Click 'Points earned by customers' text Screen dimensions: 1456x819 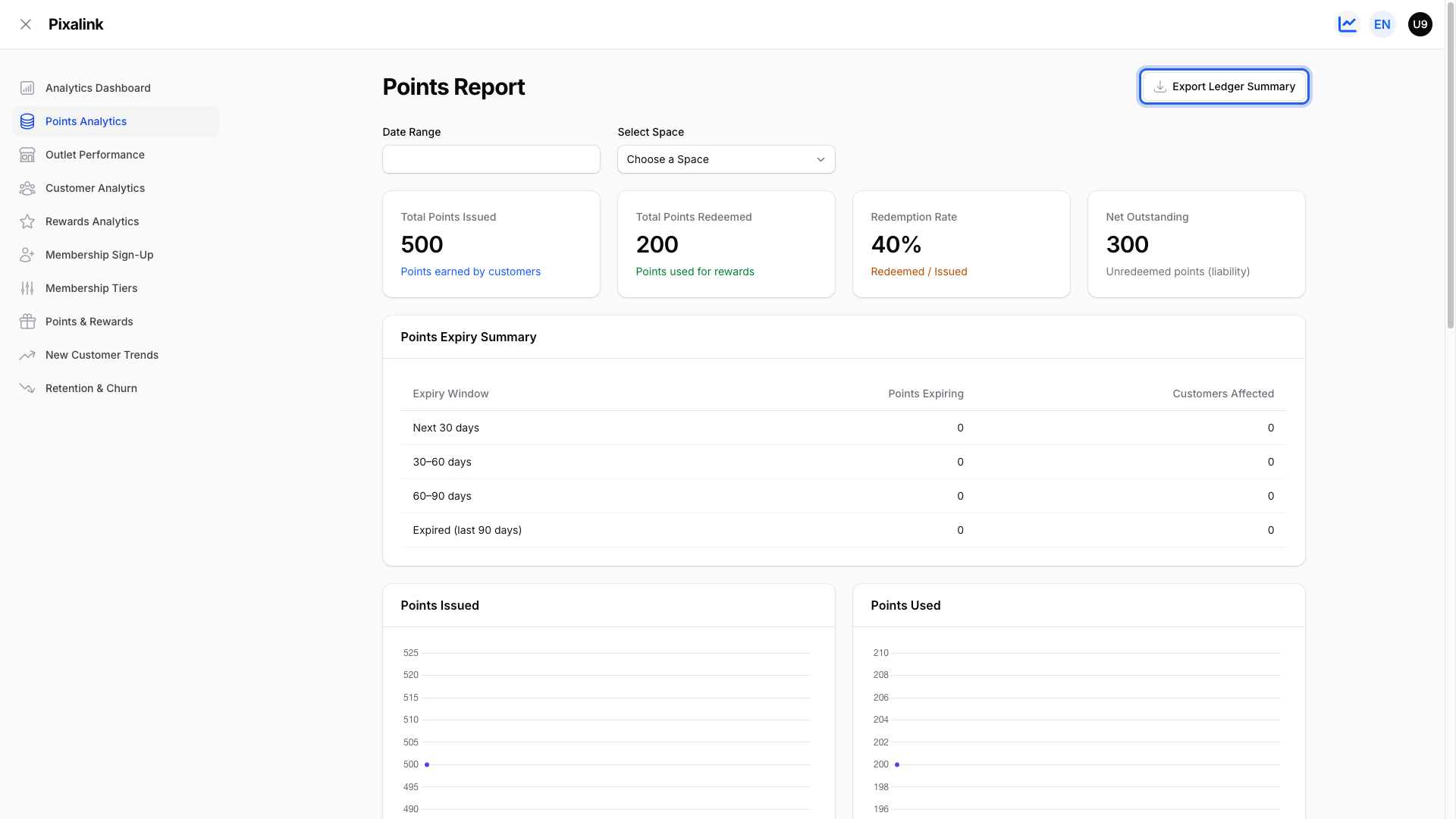coord(471,271)
